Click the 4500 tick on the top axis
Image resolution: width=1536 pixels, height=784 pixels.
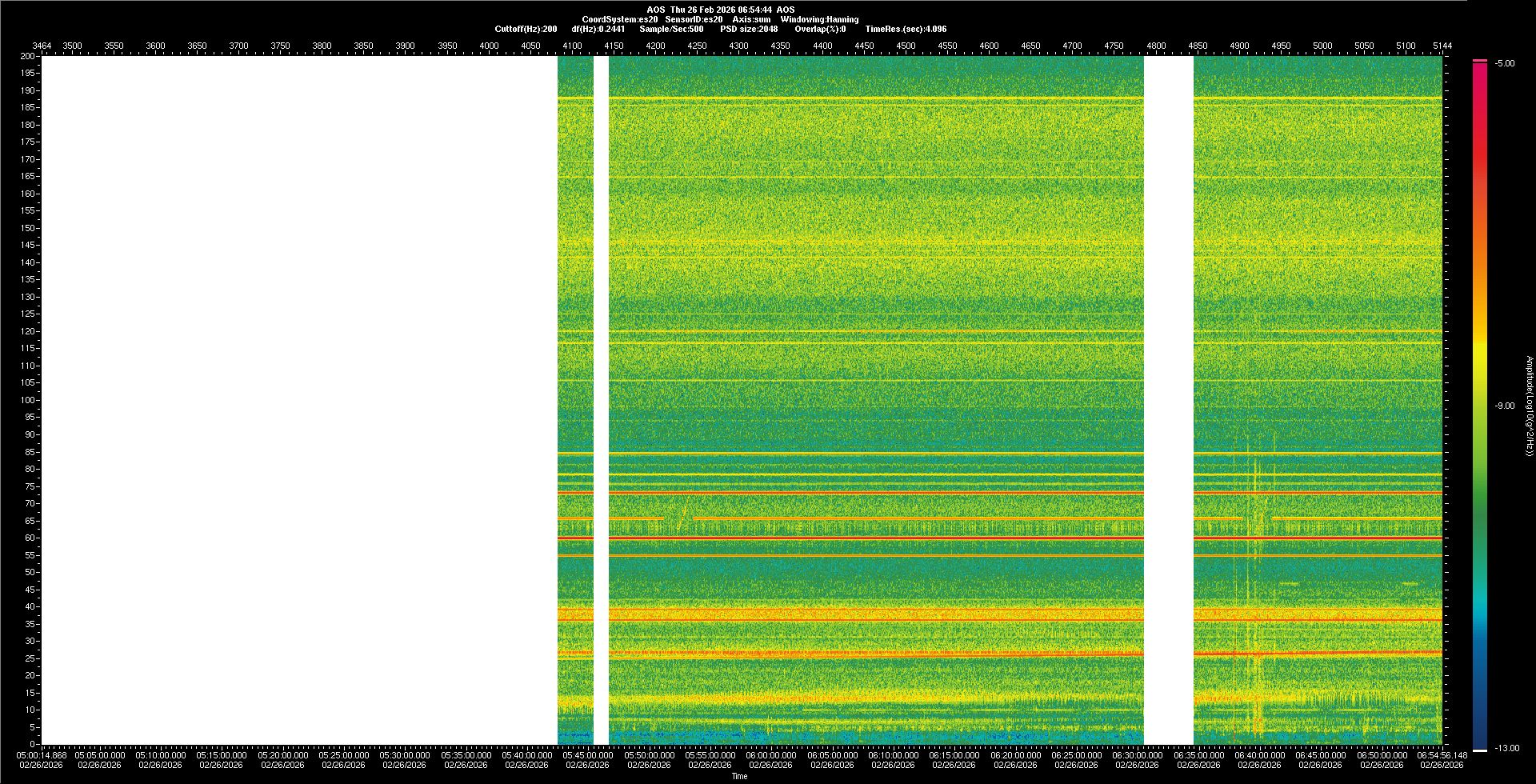[x=906, y=46]
